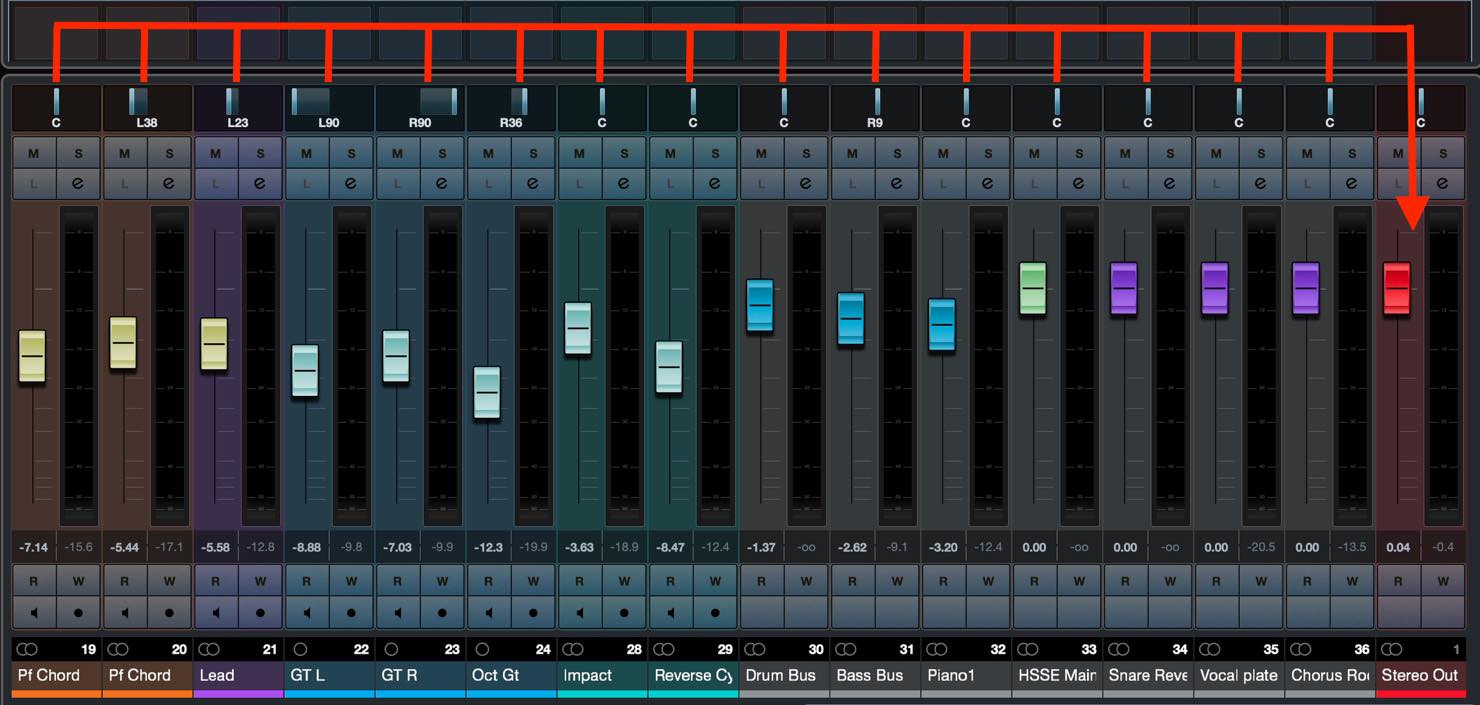Record-enable the Oct Gt channel

[533, 612]
